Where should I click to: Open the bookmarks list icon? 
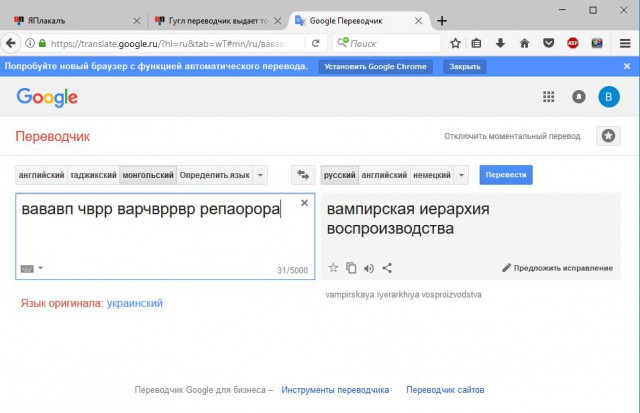[476, 43]
